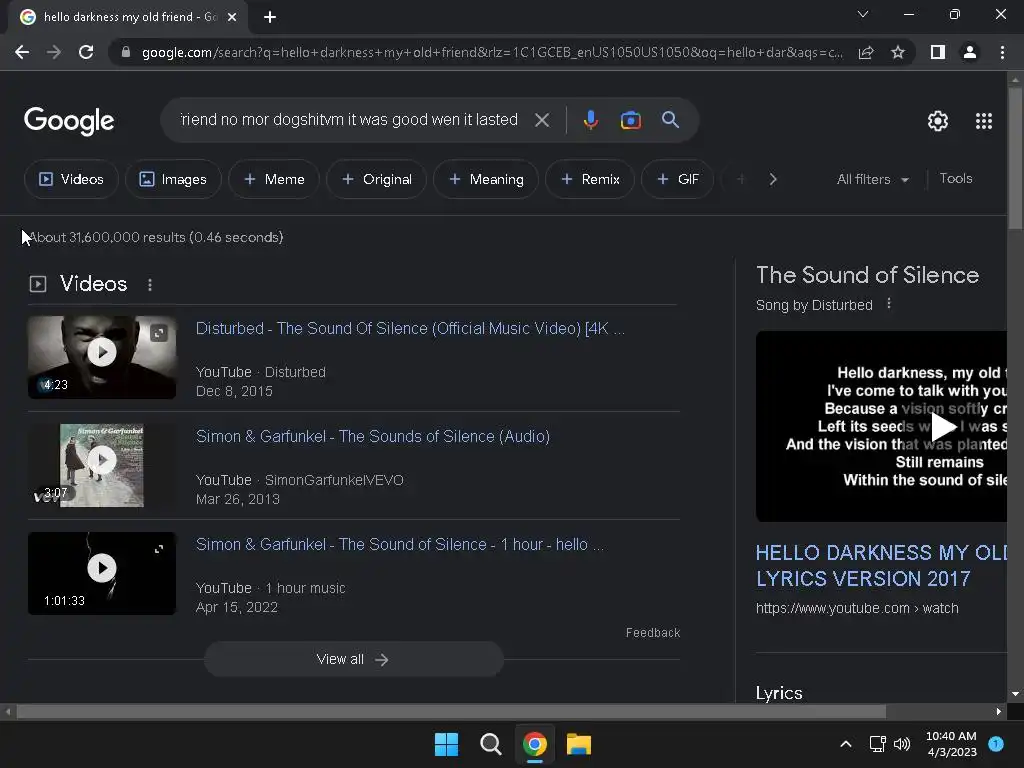The image size is (1024, 768).
Task: Show more filter chips with right arrow
Action: (x=773, y=179)
